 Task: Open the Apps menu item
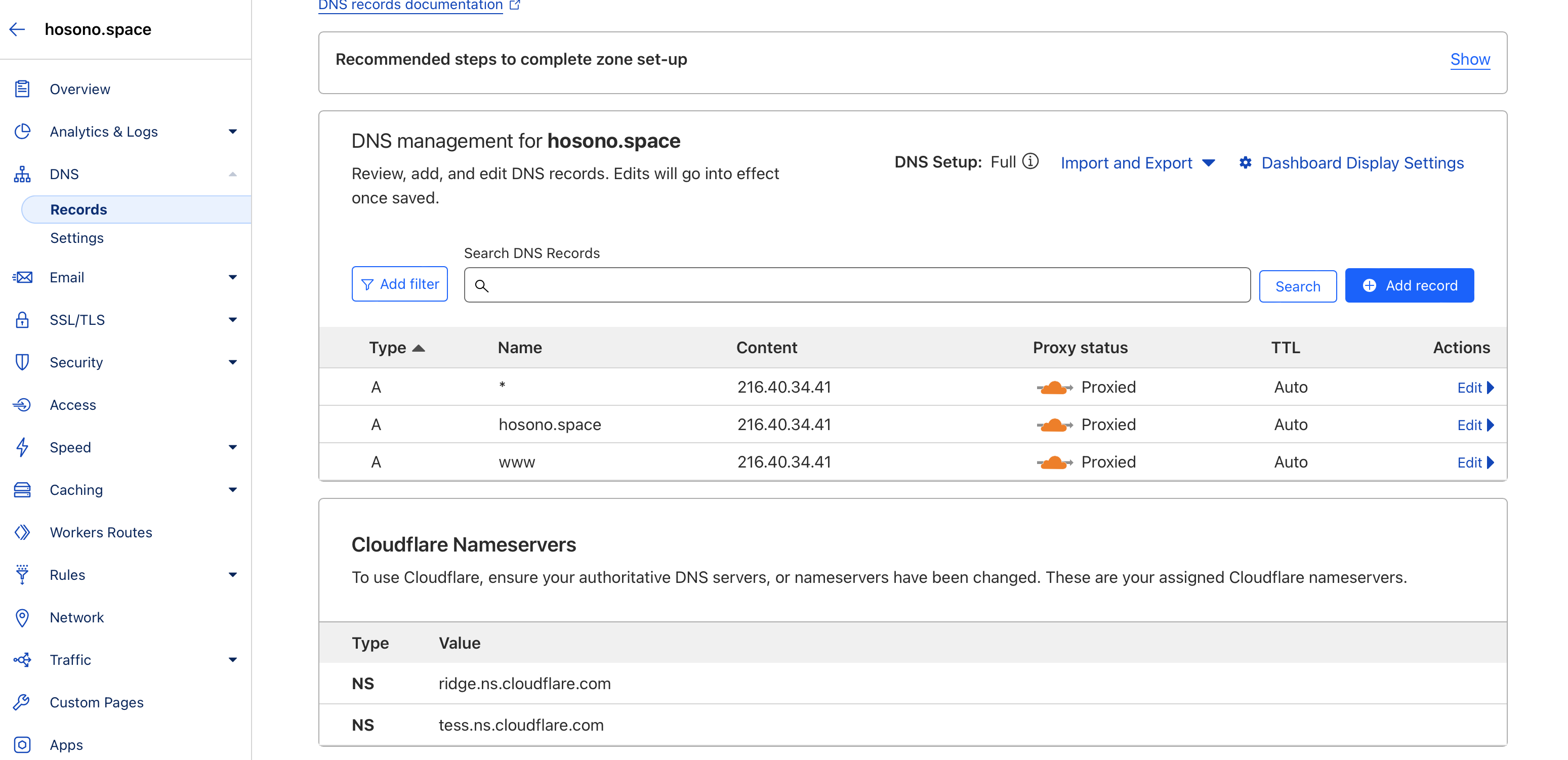coord(66,745)
